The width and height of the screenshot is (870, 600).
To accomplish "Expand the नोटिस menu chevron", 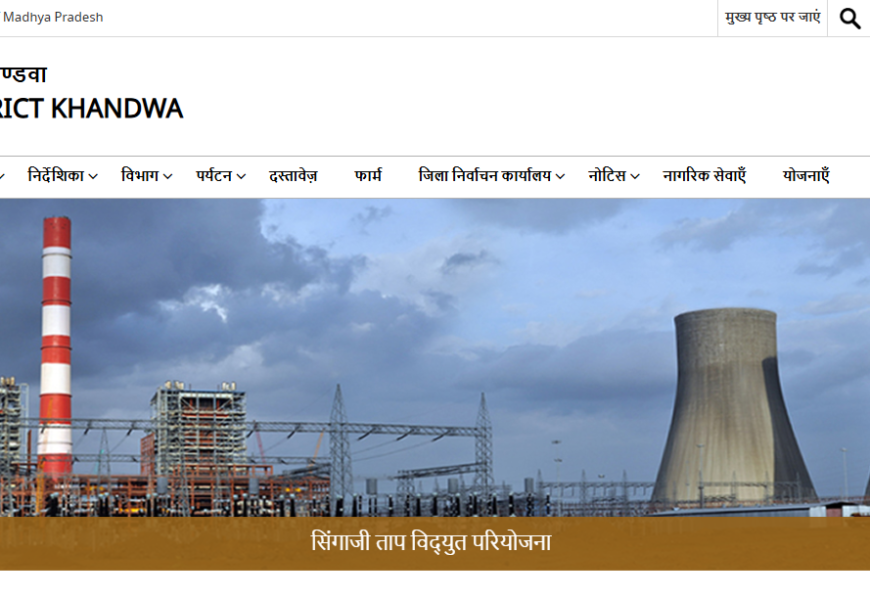I will [635, 177].
